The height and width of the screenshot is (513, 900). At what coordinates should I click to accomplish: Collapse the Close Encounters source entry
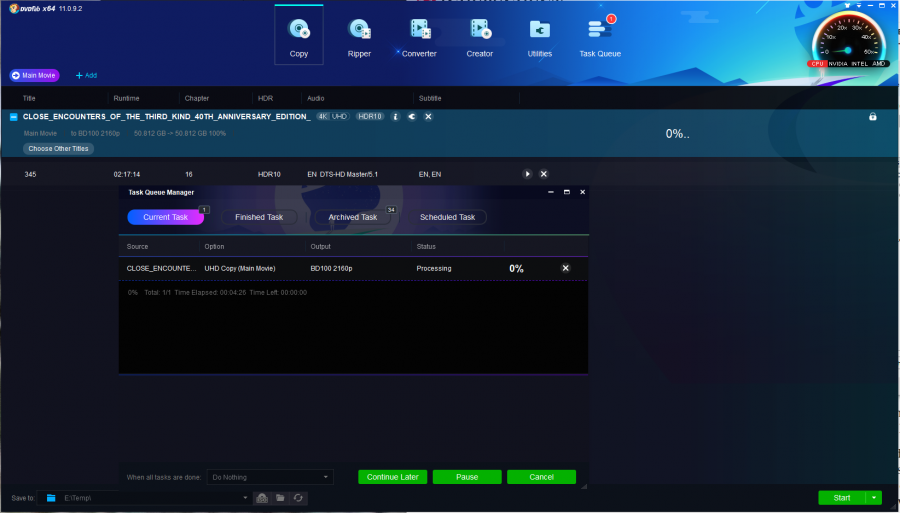[14, 116]
